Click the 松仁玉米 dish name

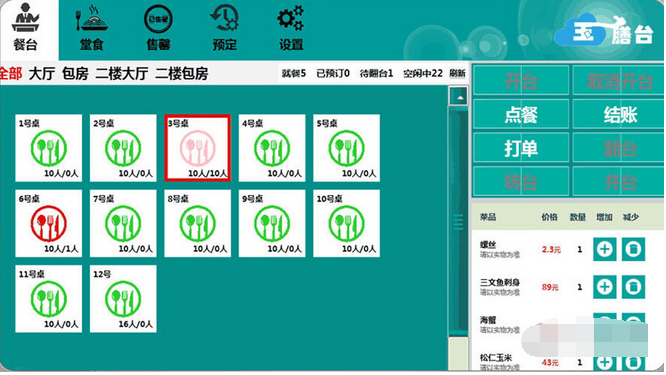496,358
